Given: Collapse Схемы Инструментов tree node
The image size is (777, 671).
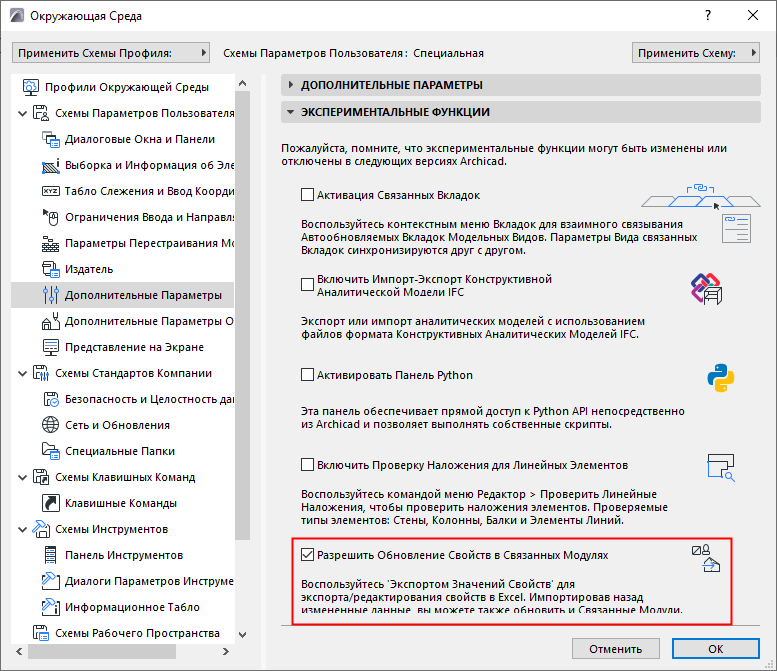Looking at the screenshot, I should tap(22, 530).
